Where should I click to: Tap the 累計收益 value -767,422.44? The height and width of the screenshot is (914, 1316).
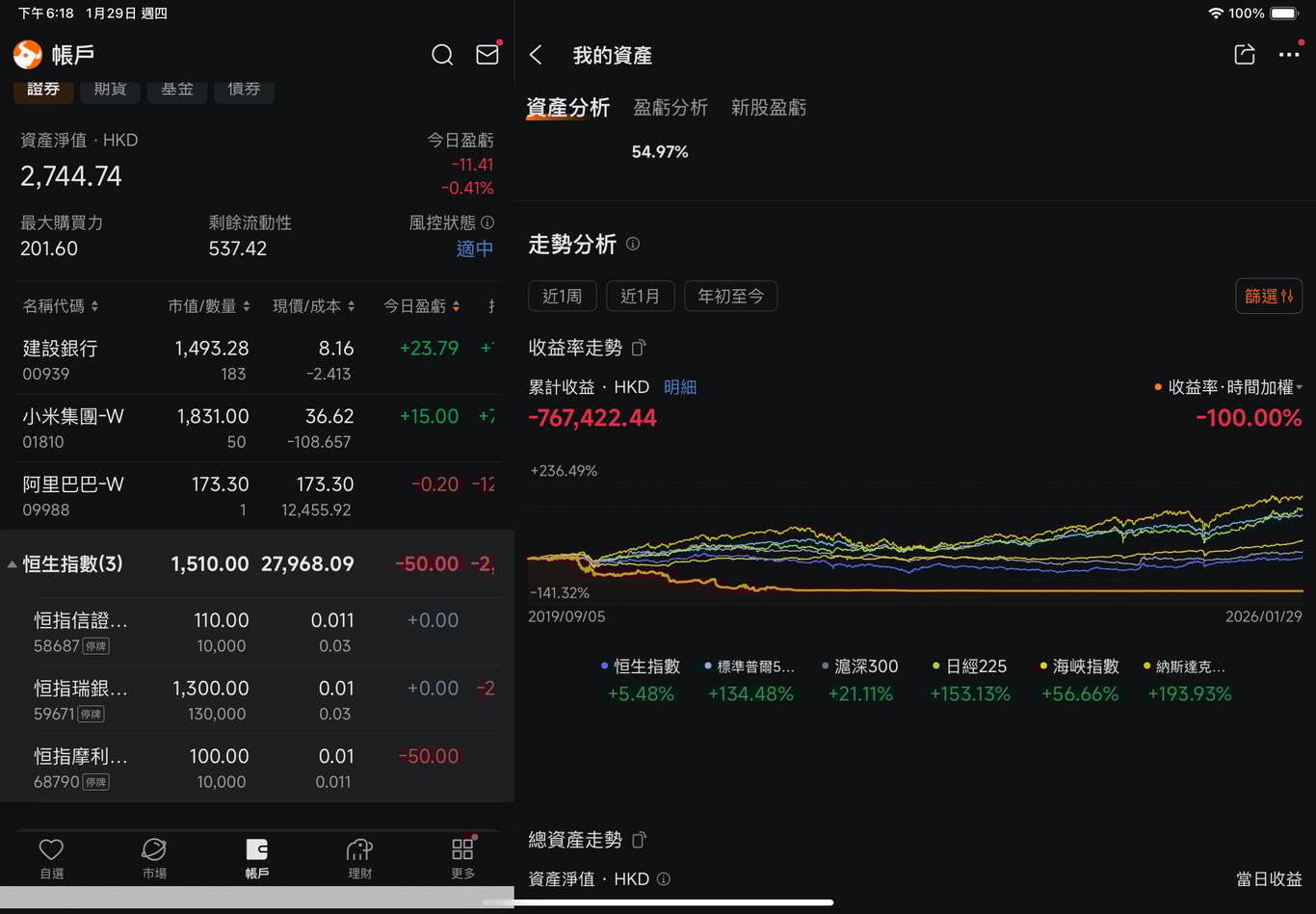pyautogui.click(x=592, y=418)
